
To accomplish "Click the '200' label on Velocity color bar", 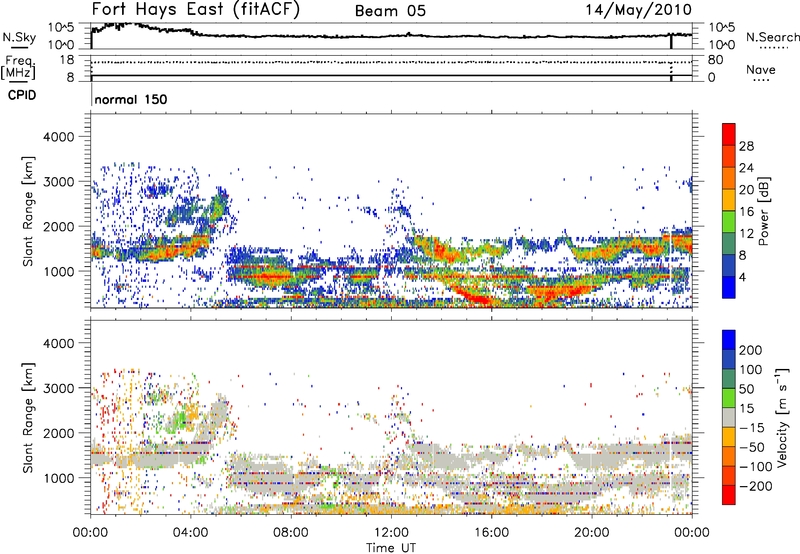I will tap(751, 350).
